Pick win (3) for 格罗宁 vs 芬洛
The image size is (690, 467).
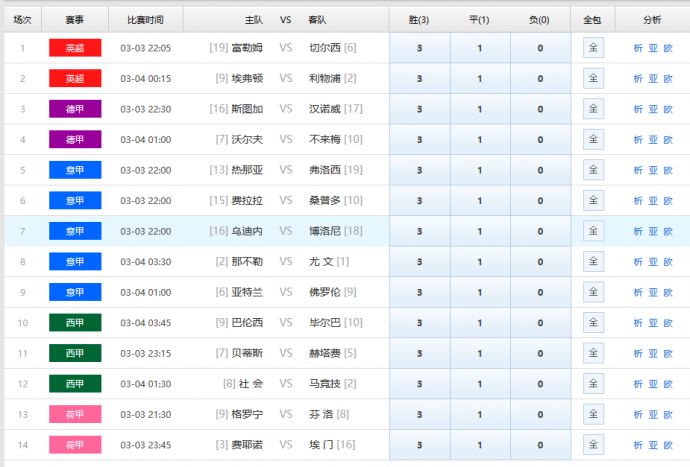(x=419, y=414)
